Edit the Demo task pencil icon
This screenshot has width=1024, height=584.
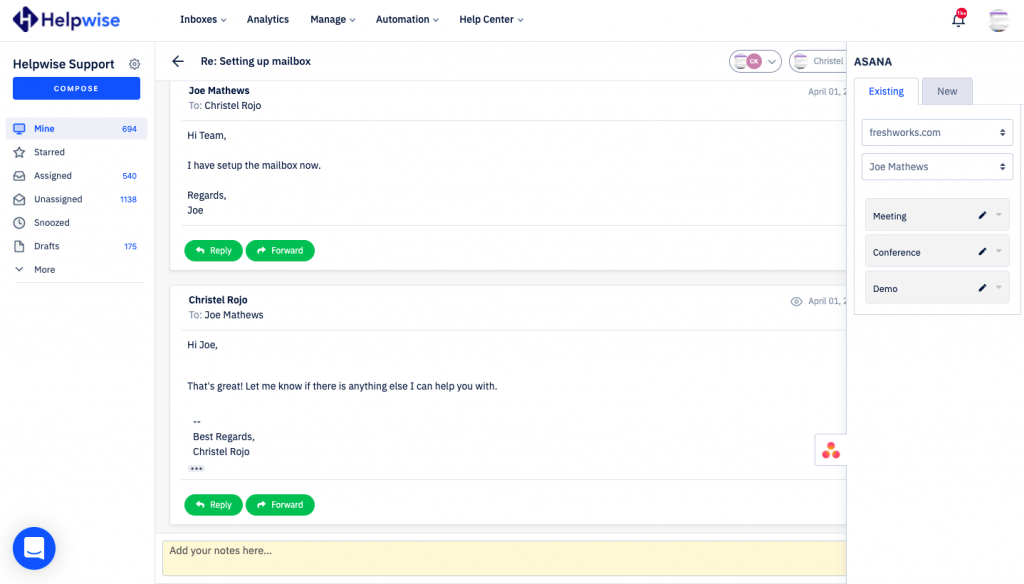point(982,288)
